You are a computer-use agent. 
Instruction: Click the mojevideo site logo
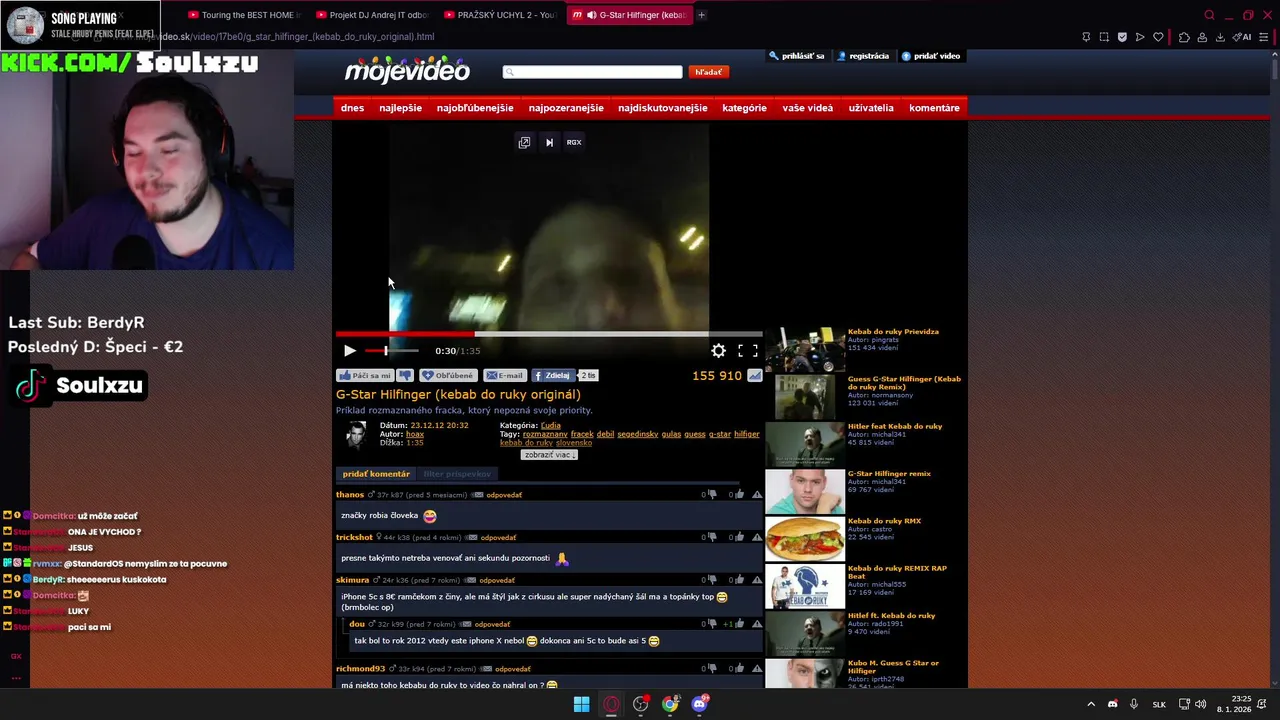point(407,71)
